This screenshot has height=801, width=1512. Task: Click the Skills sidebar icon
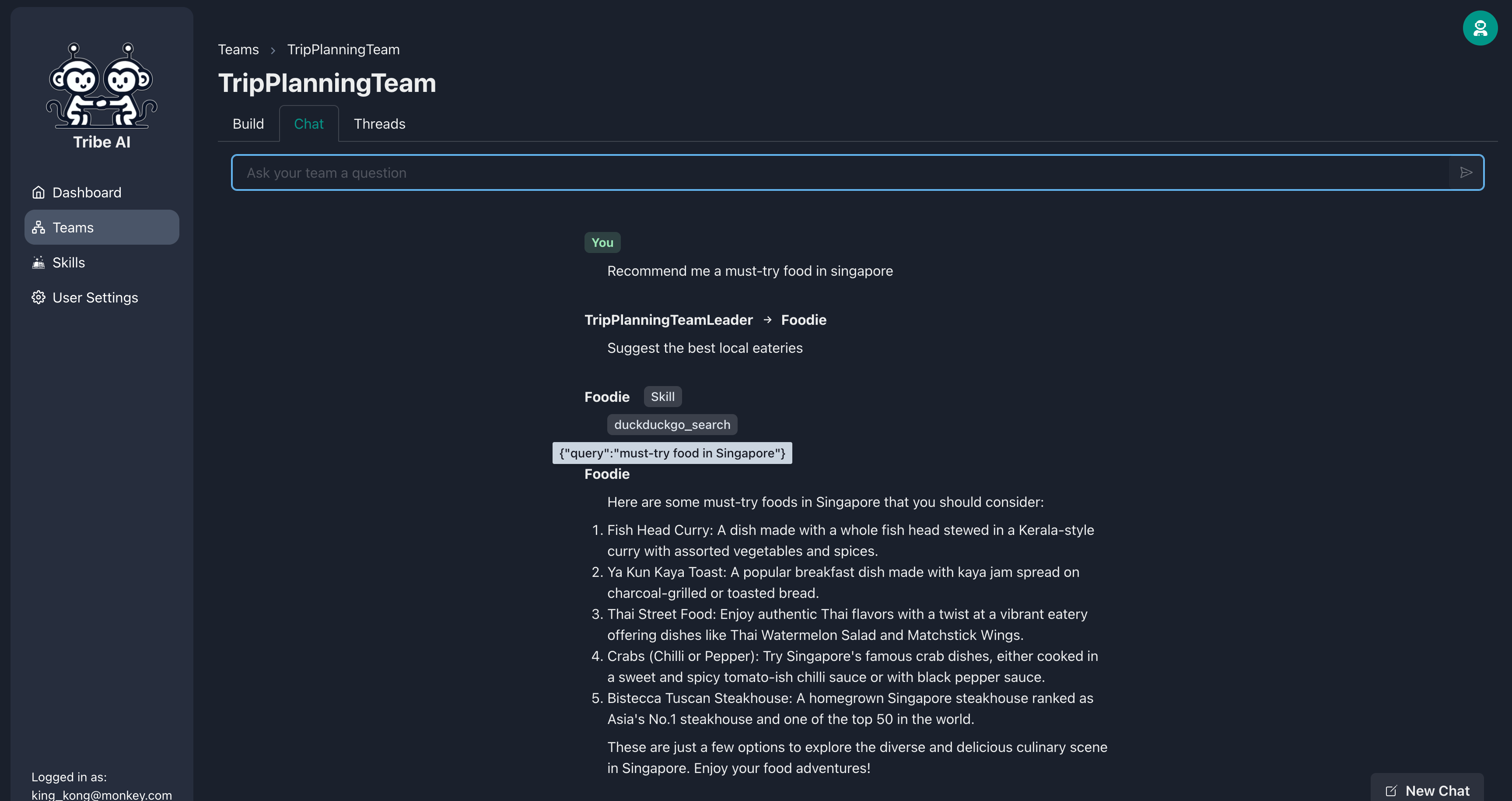click(x=39, y=263)
